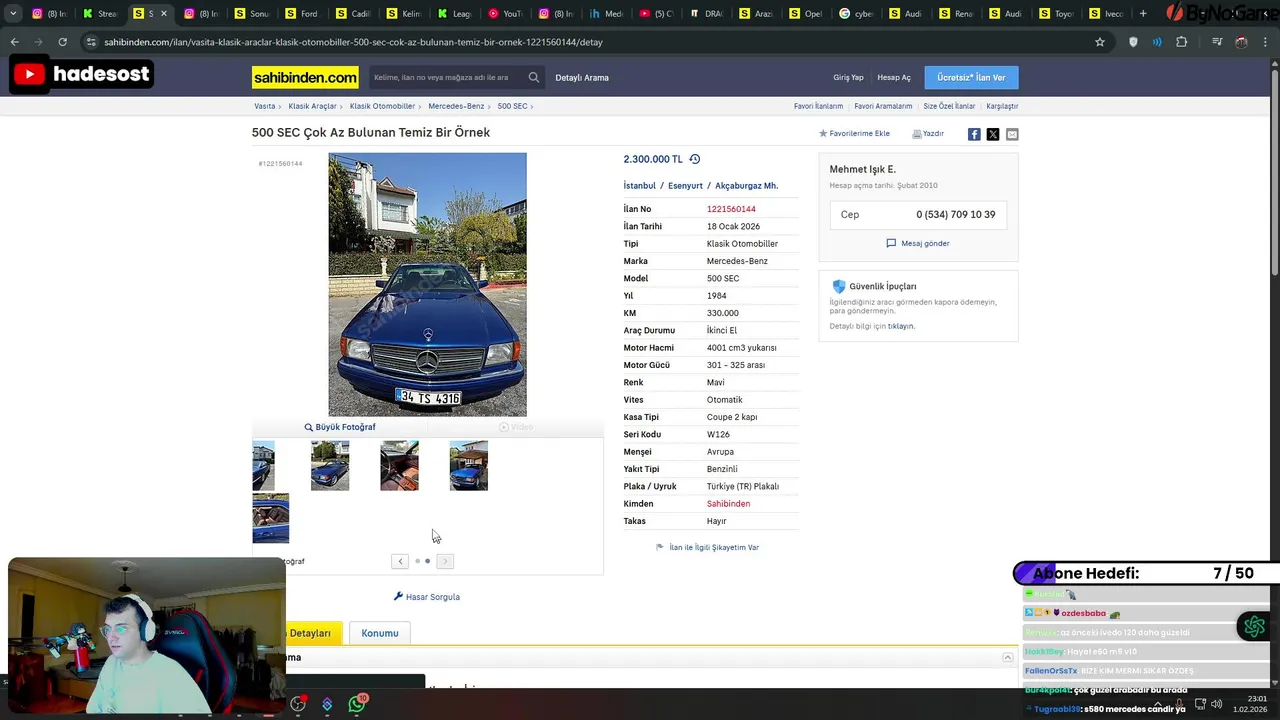The image size is (1280, 720).
Task: Switch to the İlan Detayları tab
Action: (x=312, y=633)
